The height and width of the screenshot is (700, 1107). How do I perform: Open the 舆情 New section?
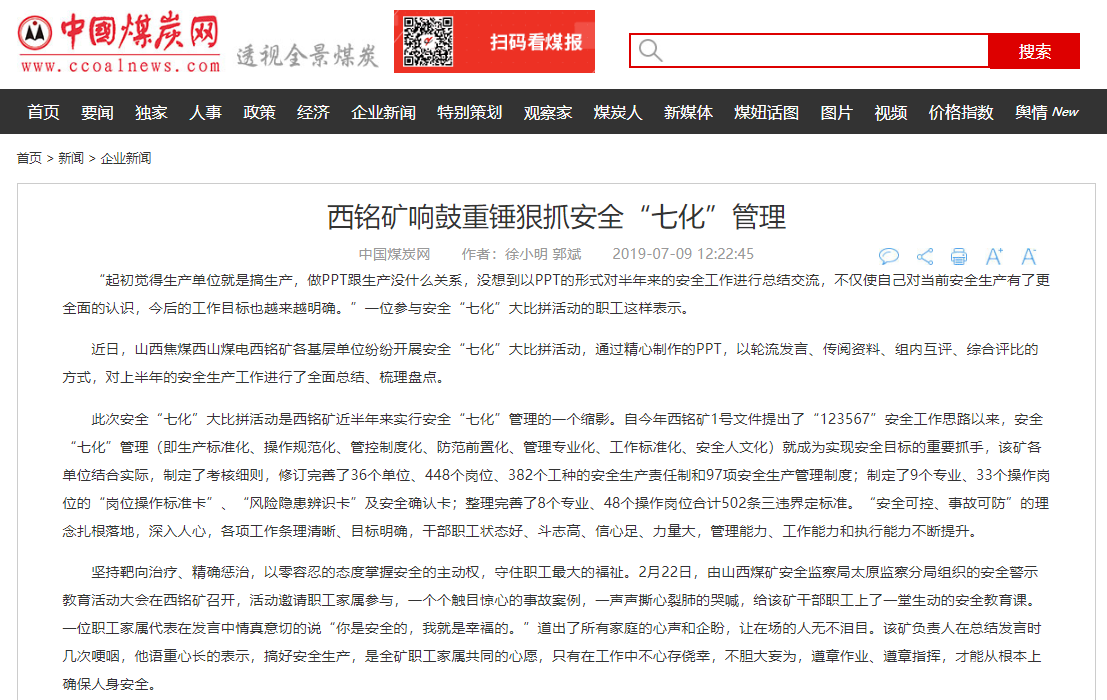(1046, 112)
